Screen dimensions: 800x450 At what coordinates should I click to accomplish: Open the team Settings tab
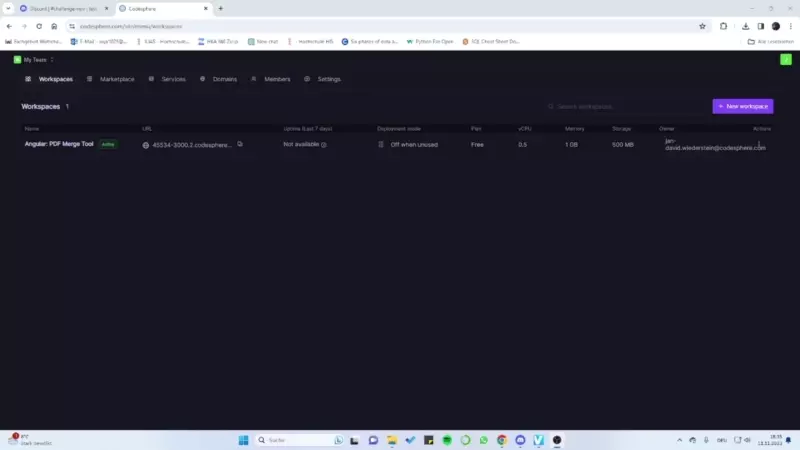pyautogui.click(x=322, y=79)
